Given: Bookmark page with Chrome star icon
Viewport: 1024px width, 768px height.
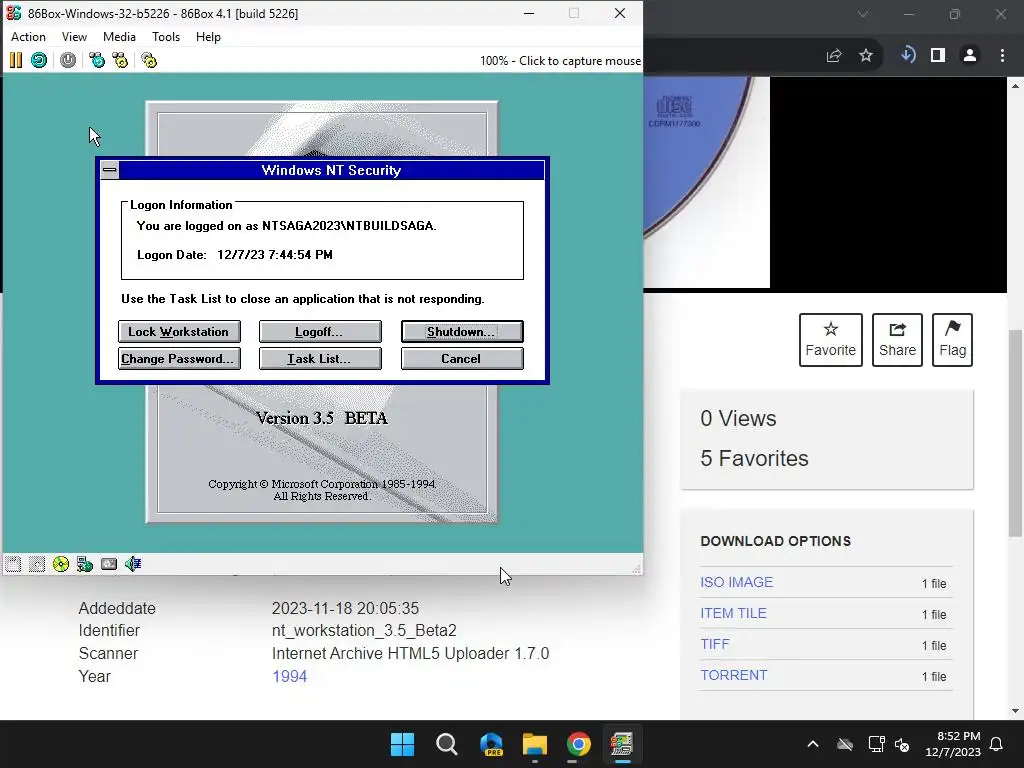Looking at the screenshot, I should [866, 56].
